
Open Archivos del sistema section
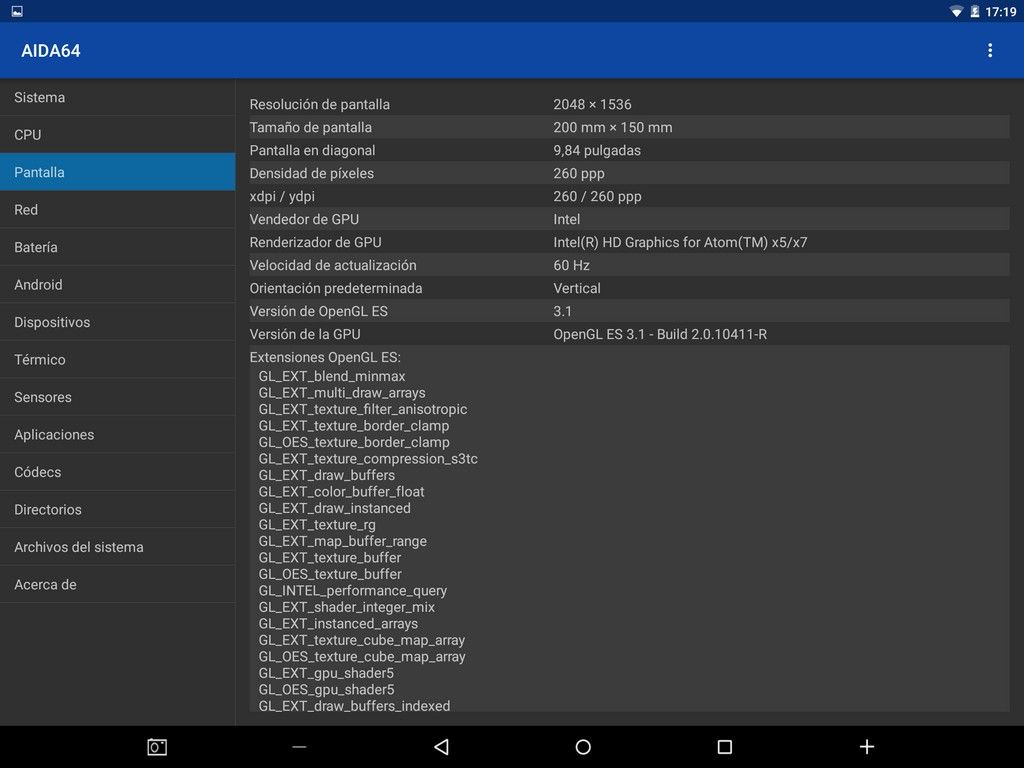118,547
